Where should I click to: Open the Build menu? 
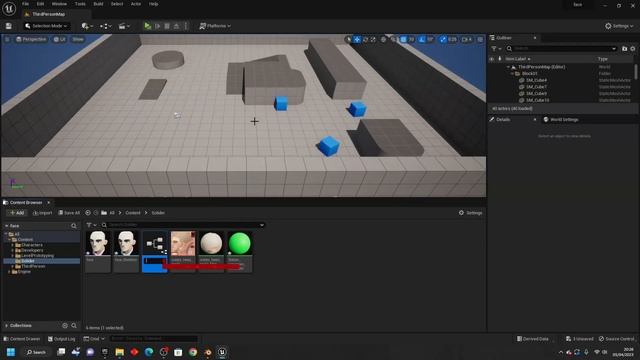point(98,4)
